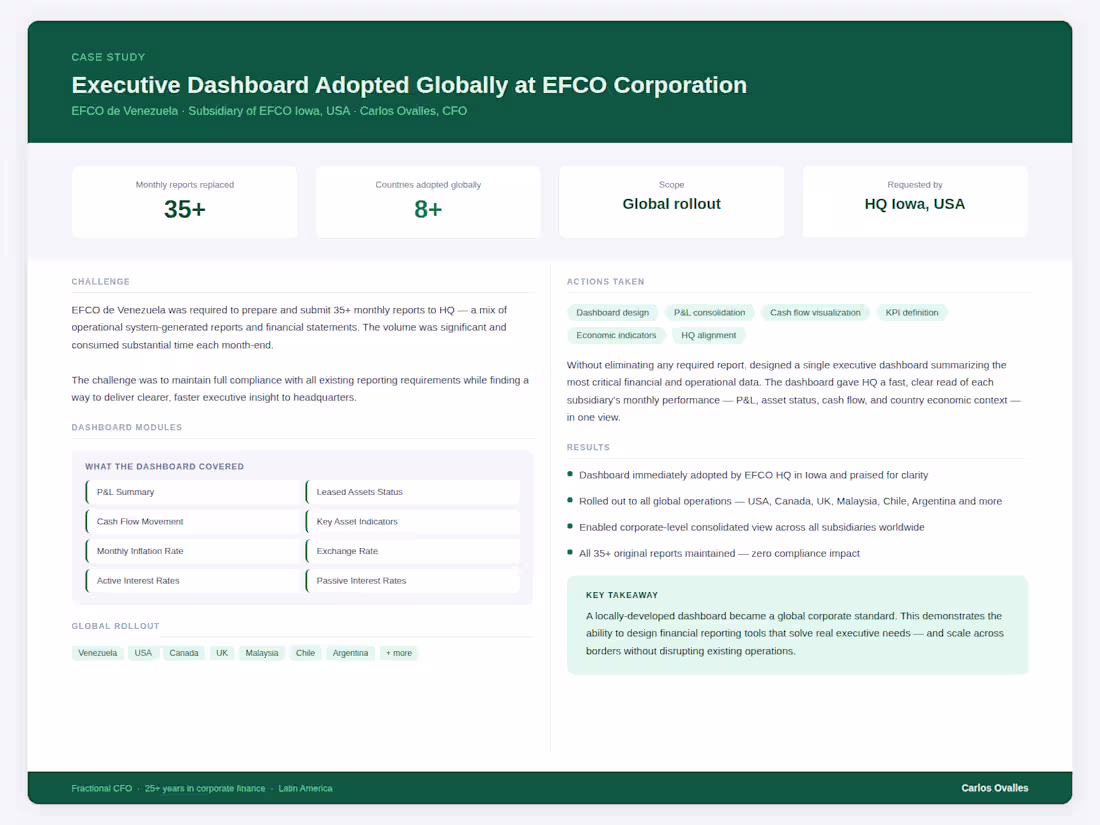Click the HQ alignment tag
Image resolution: width=1100 pixels, height=825 pixels.
click(x=708, y=335)
